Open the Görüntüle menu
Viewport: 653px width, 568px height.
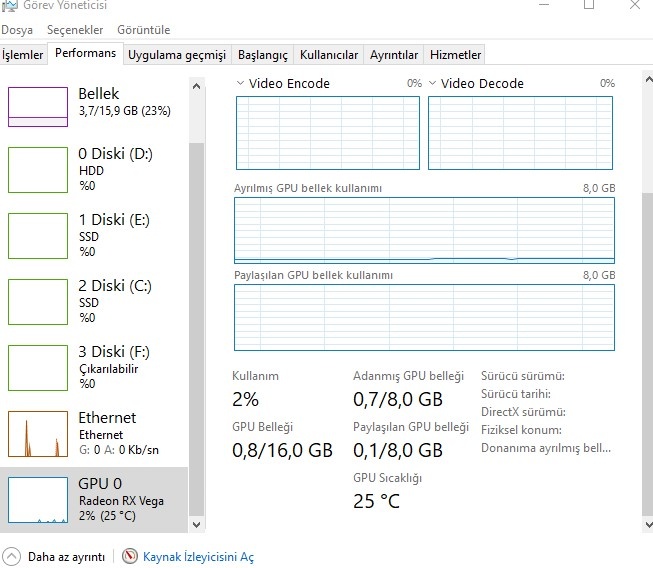click(144, 30)
